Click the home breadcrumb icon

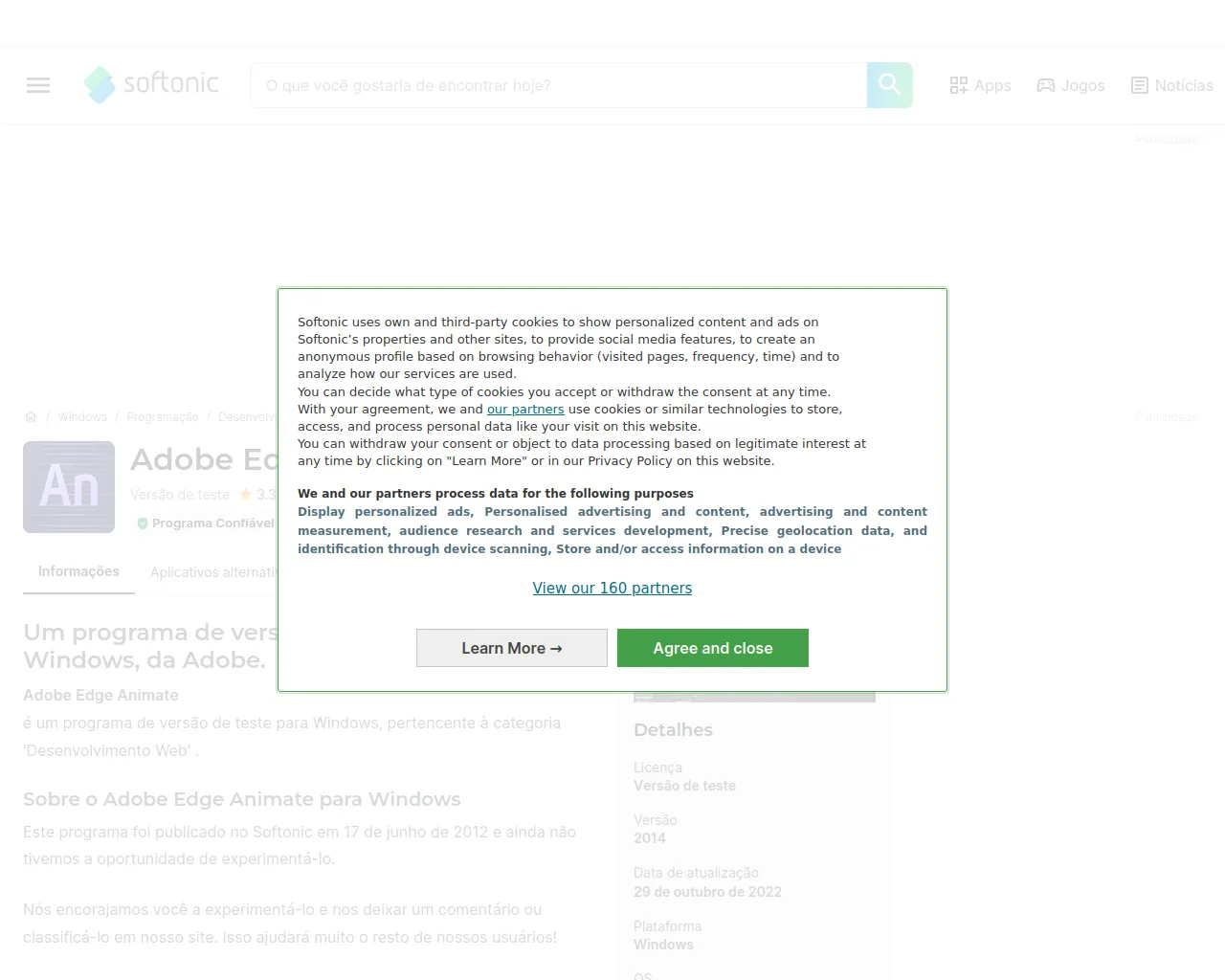tap(31, 416)
